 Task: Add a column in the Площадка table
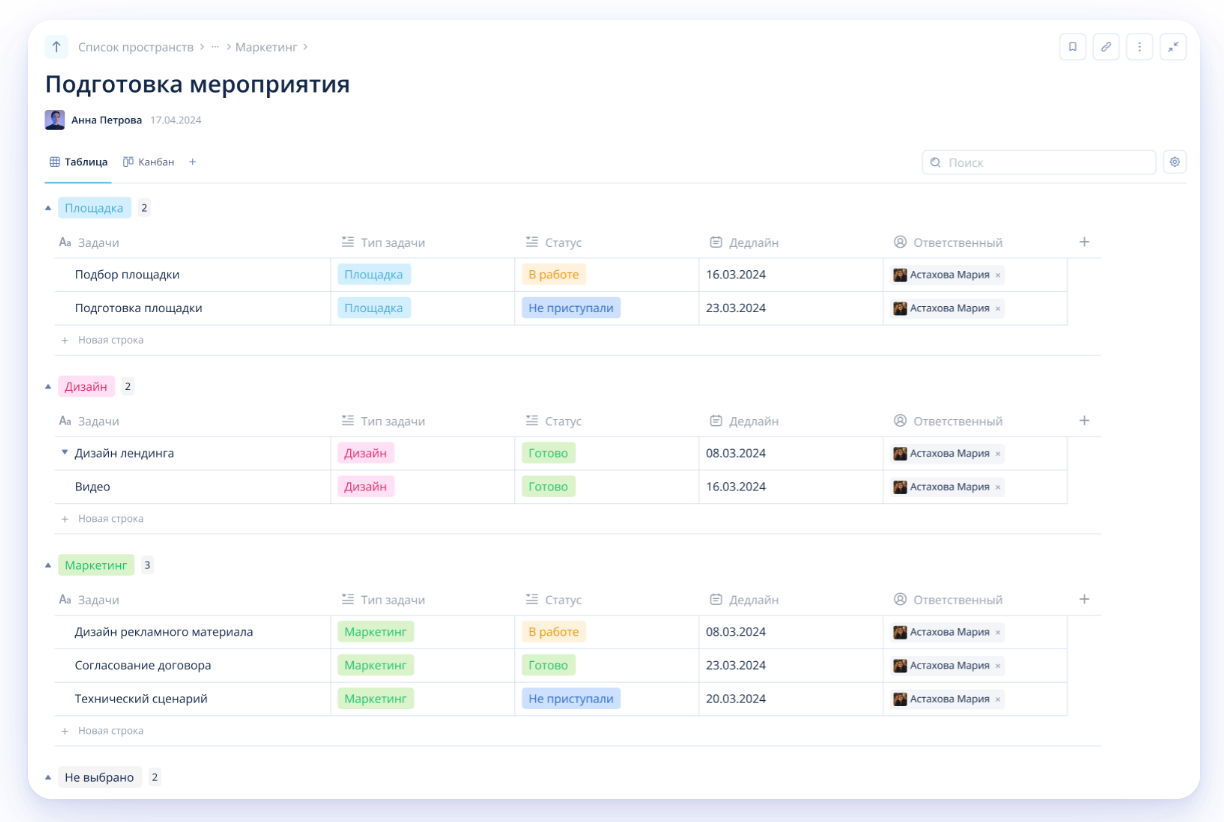click(x=1084, y=242)
